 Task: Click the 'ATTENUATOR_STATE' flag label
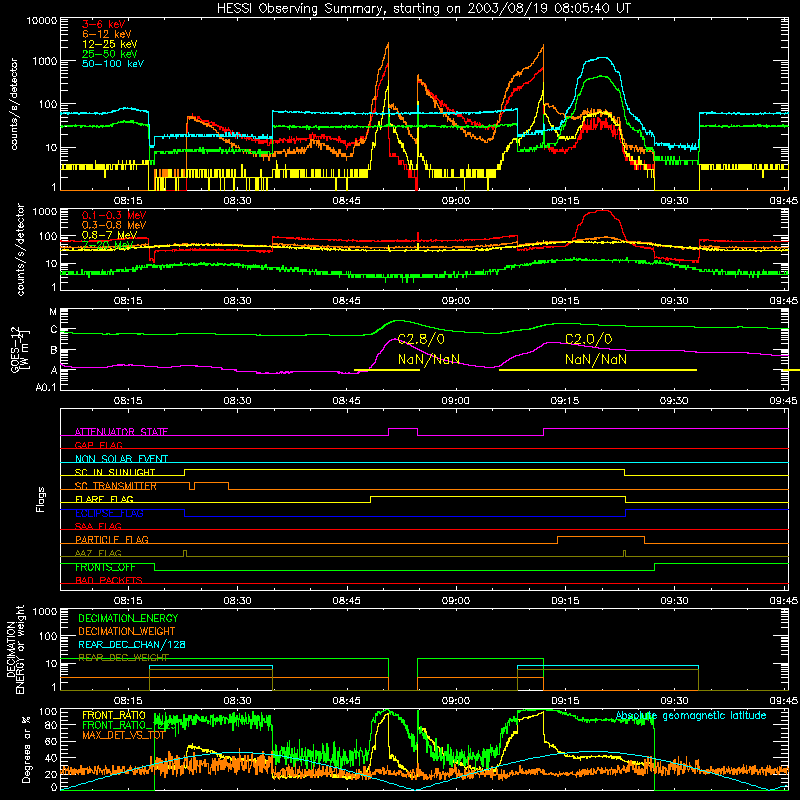(121, 432)
